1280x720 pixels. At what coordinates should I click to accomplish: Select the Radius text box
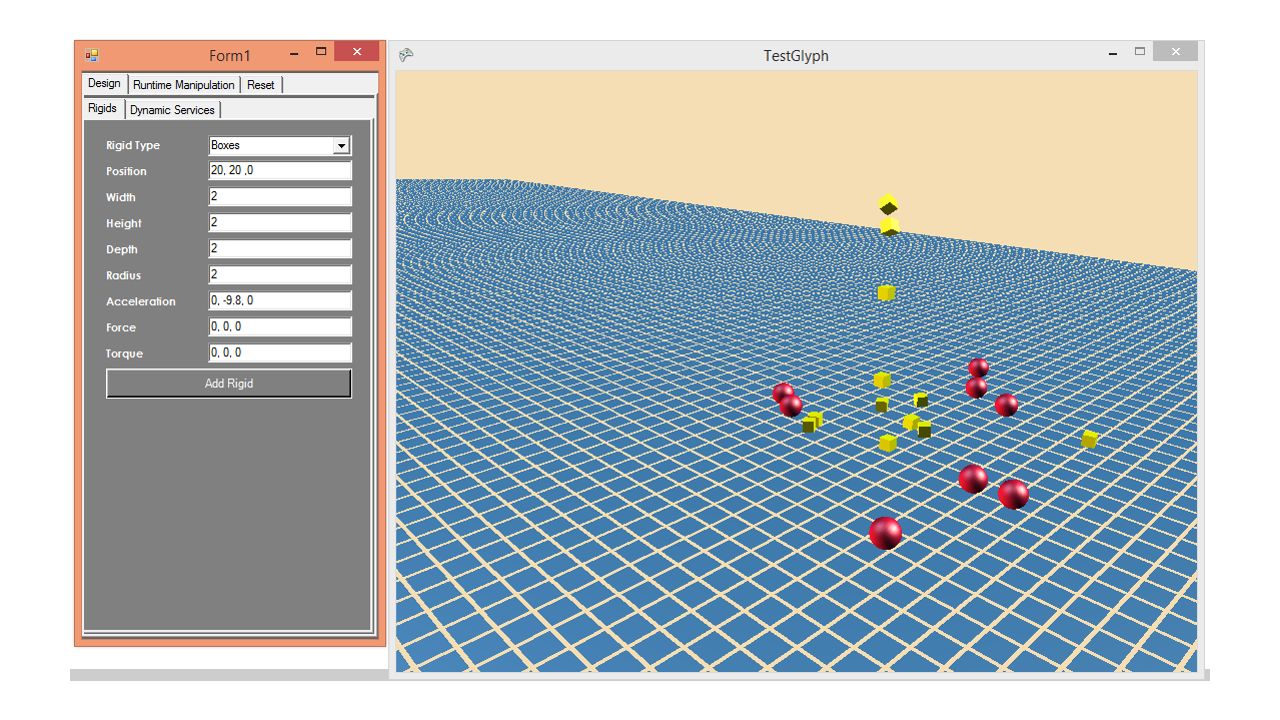click(x=279, y=274)
